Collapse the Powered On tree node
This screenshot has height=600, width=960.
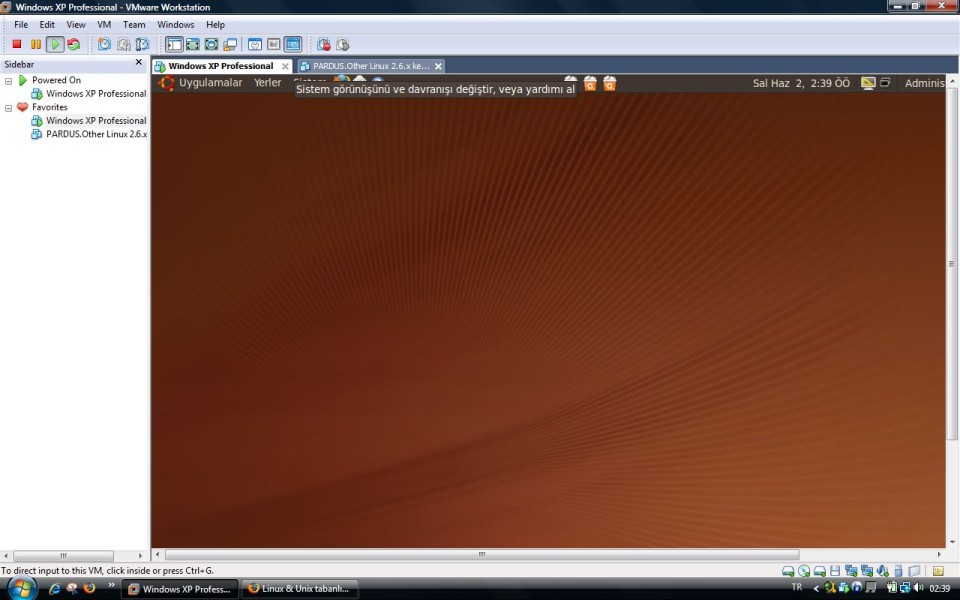pyautogui.click(x=9, y=81)
